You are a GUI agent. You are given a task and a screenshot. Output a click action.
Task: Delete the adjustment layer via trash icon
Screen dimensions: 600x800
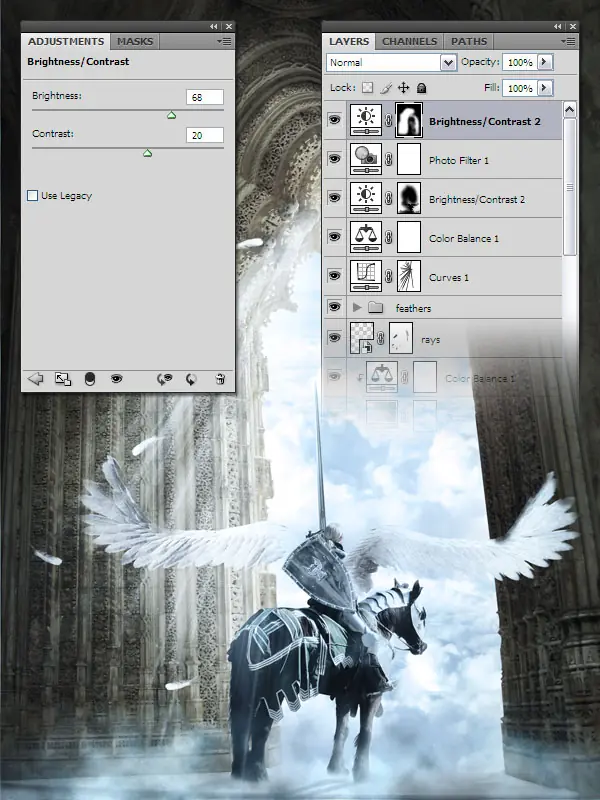[x=220, y=379]
